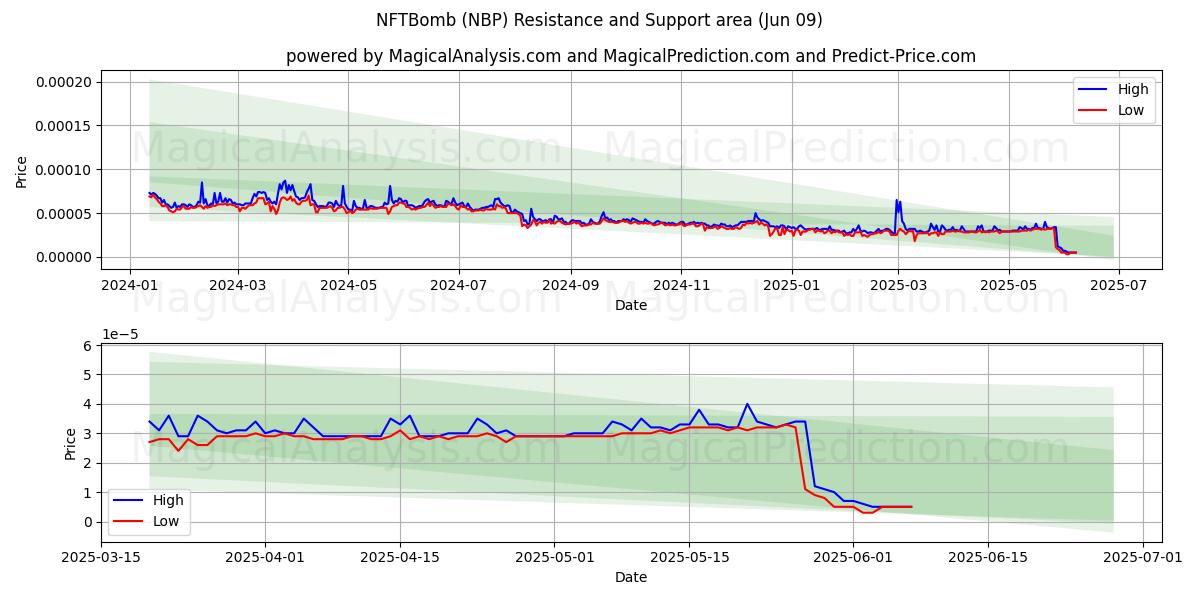Click the '2024-07' tick label on the top chart
The height and width of the screenshot is (600, 1200).
[458, 285]
